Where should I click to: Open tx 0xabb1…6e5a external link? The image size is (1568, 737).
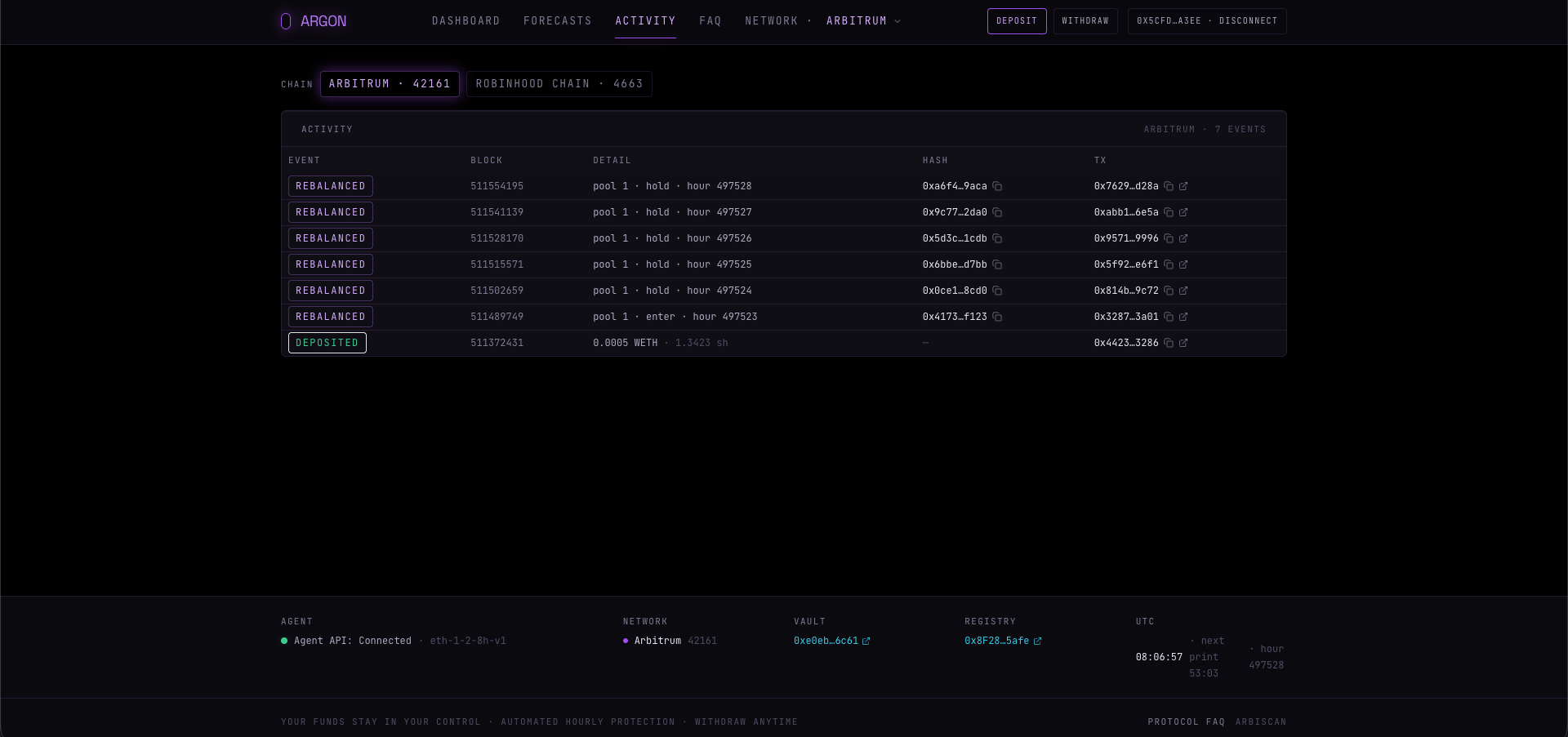(1183, 212)
